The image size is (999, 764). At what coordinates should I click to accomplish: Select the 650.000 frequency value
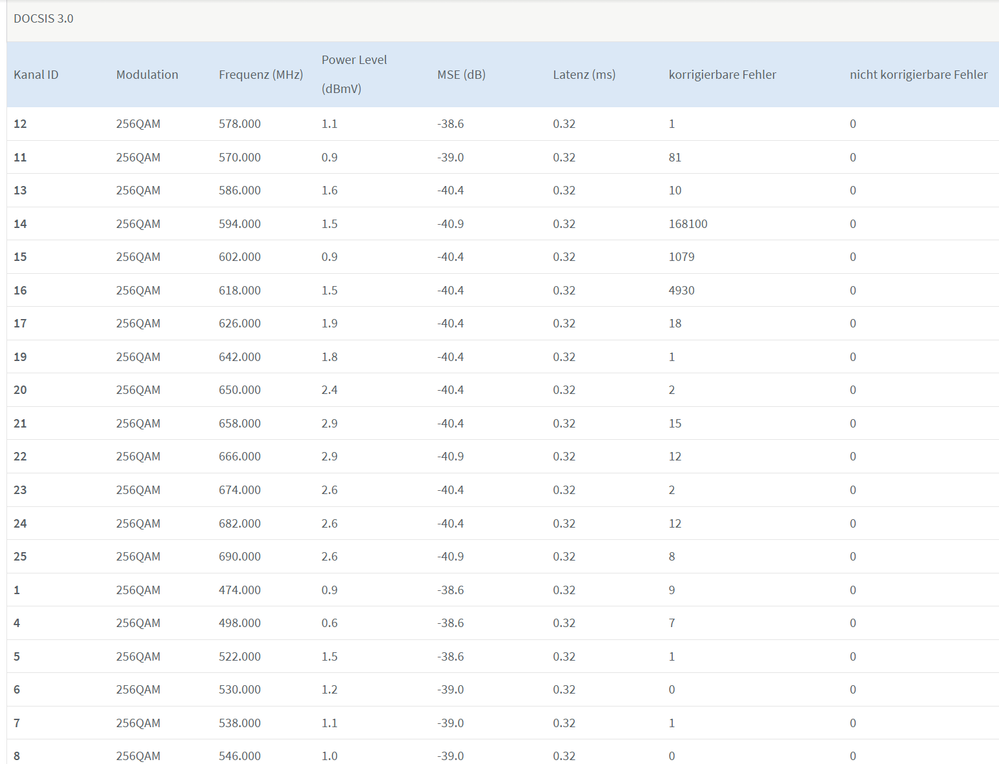point(239,390)
